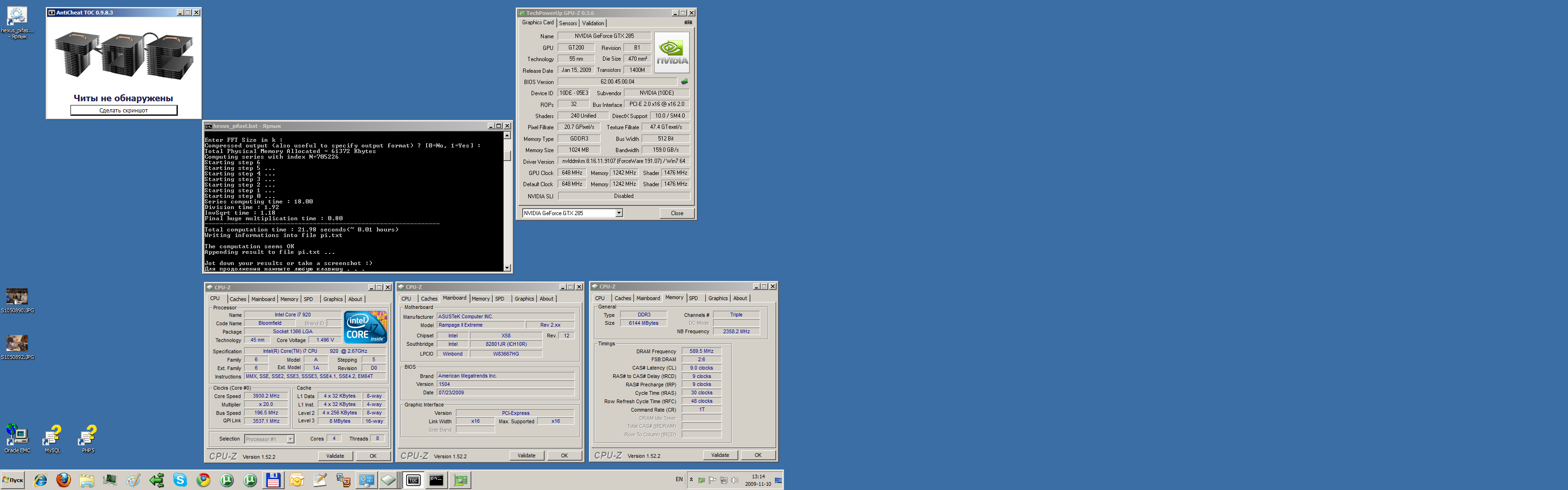Screen dimensions: 1568x490
Task: Click Validate in the CPU-Z Memory window
Action: (720, 455)
